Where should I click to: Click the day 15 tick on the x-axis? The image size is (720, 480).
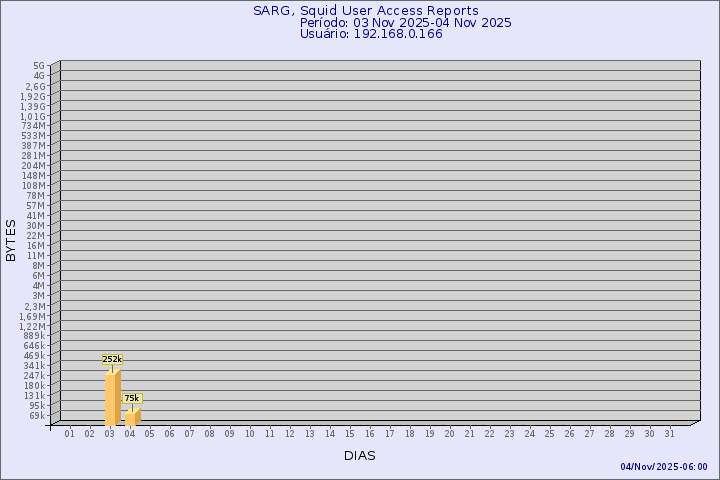coord(350,433)
